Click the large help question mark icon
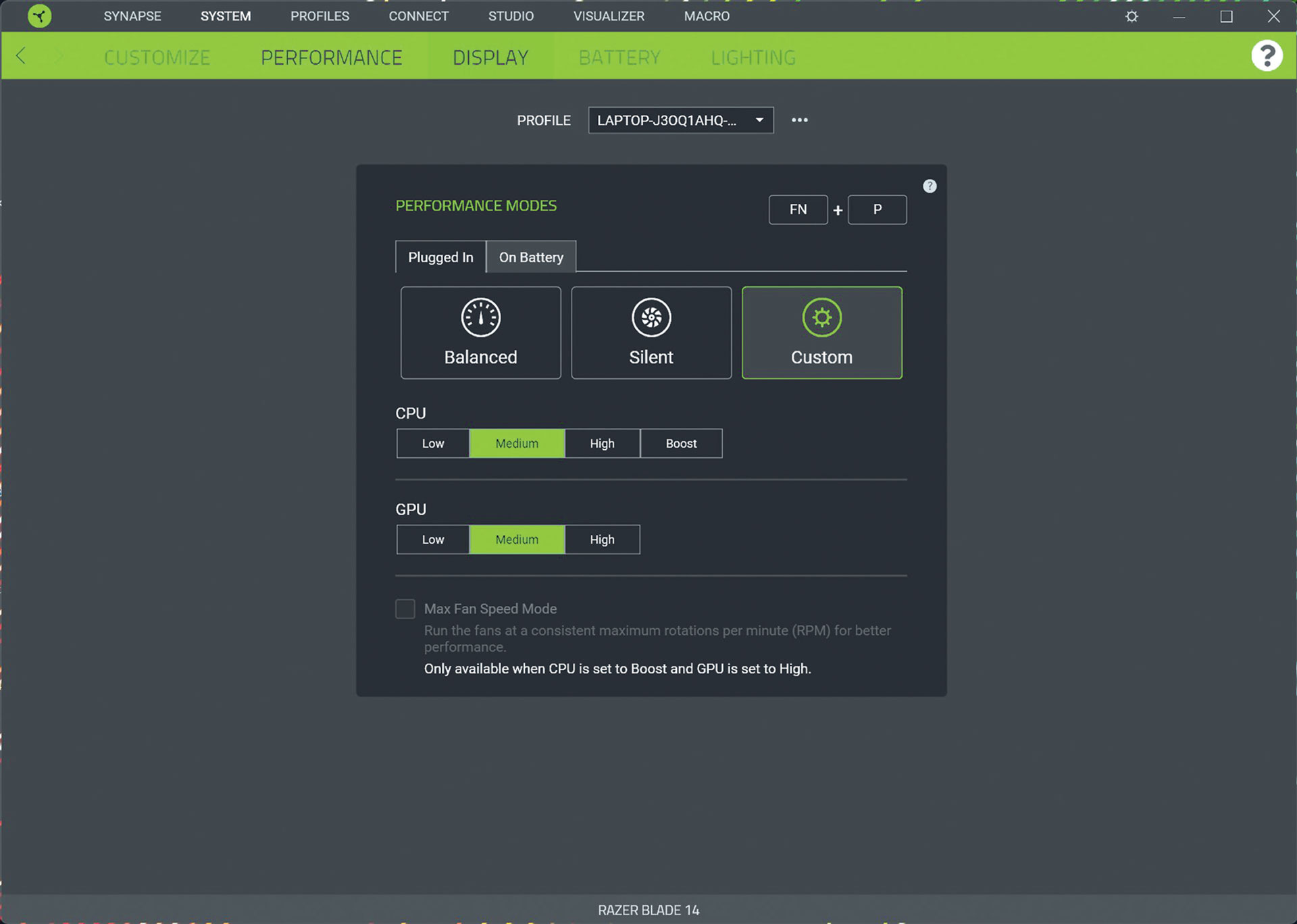The height and width of the screenshot is (924, 1297). pyautogui.click(x=1266, y=56)
